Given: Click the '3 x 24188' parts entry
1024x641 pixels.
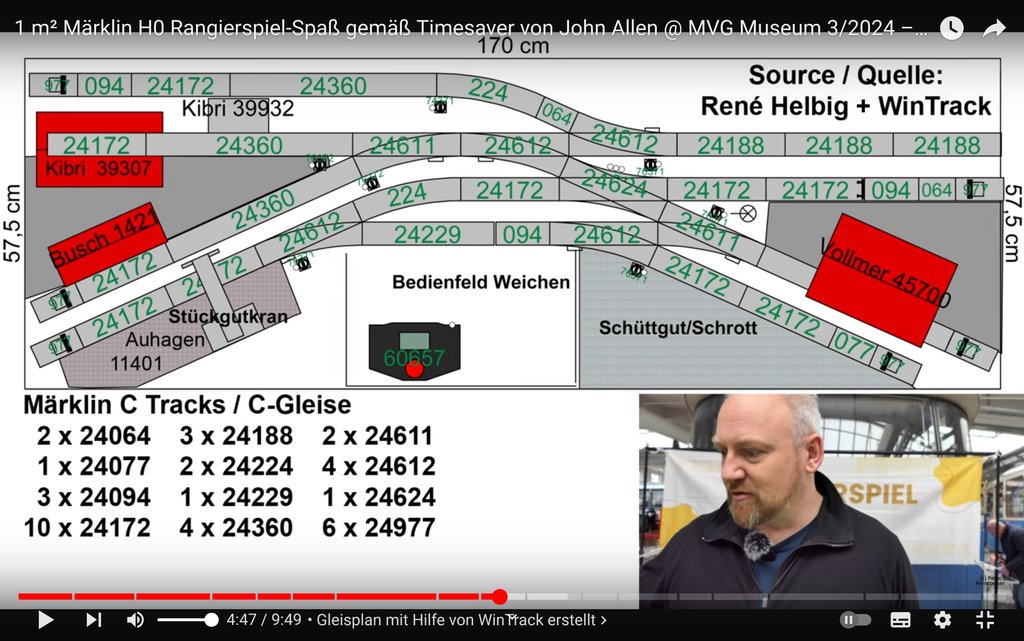Looking at the screenshot, I should (x=236, y=435).
